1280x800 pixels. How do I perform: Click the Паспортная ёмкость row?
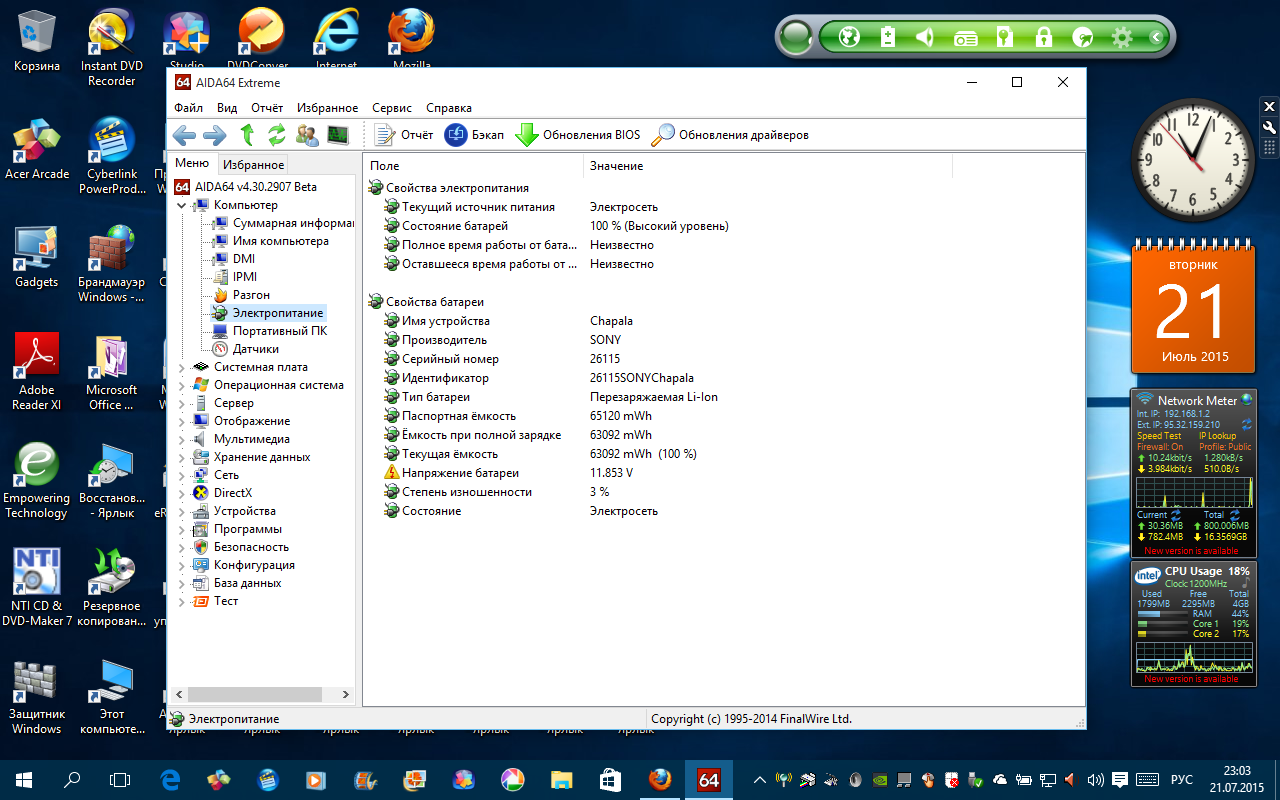pos(724,416)
